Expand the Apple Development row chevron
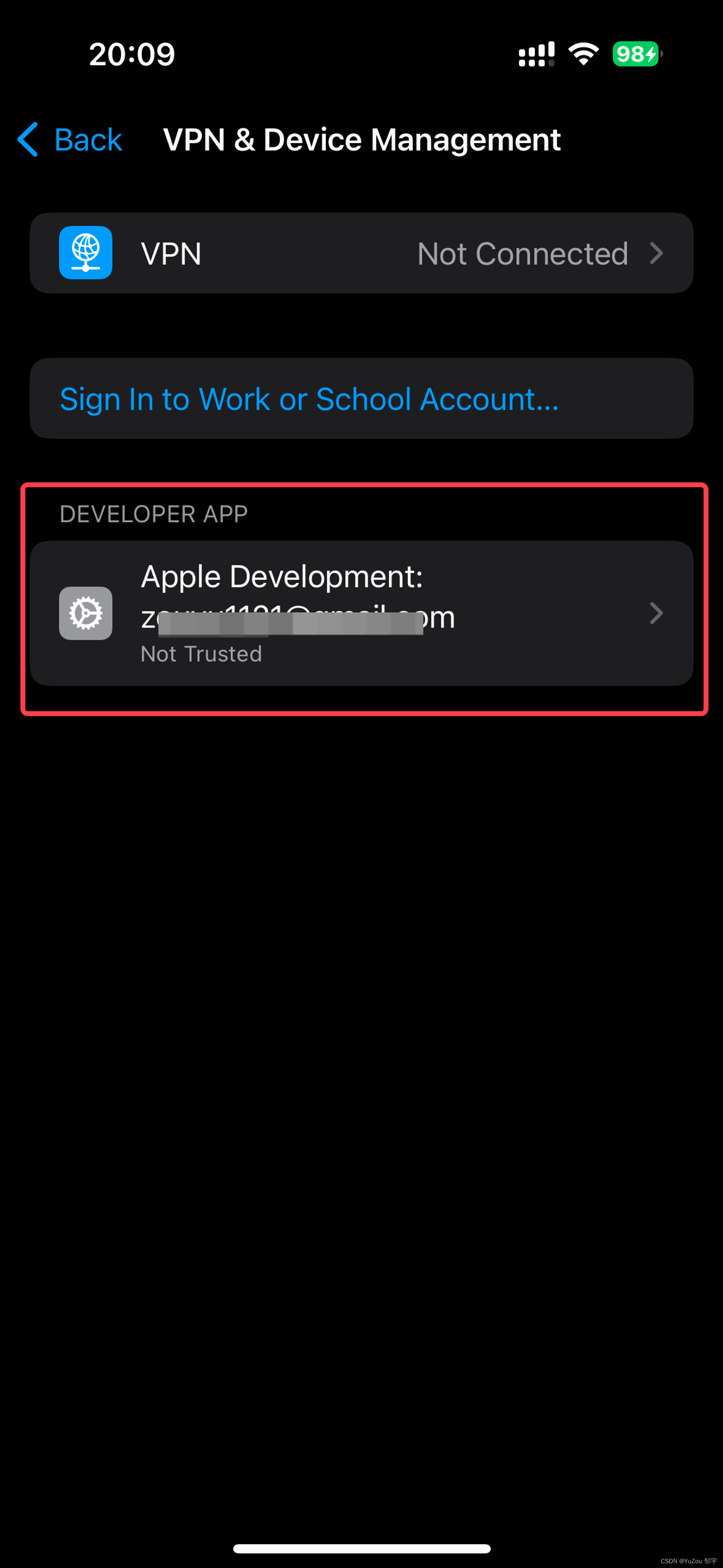Viewport: 723px width, 1568px height. [656, 613]
